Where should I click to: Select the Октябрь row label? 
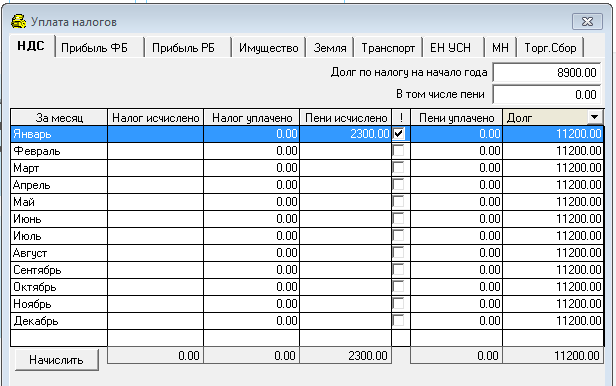pyautogui.click(x=35, y=287)
